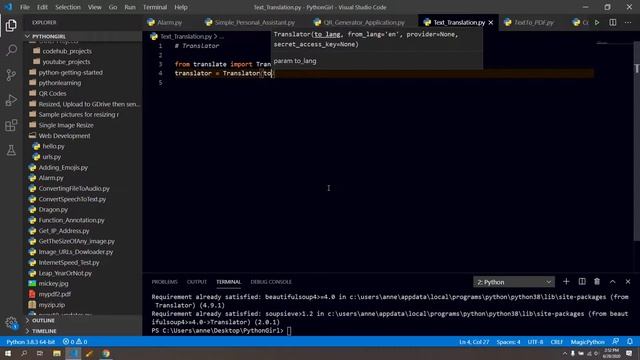Open the Help menu
This screenshot has width=640, height=360.
pos(181,7)
